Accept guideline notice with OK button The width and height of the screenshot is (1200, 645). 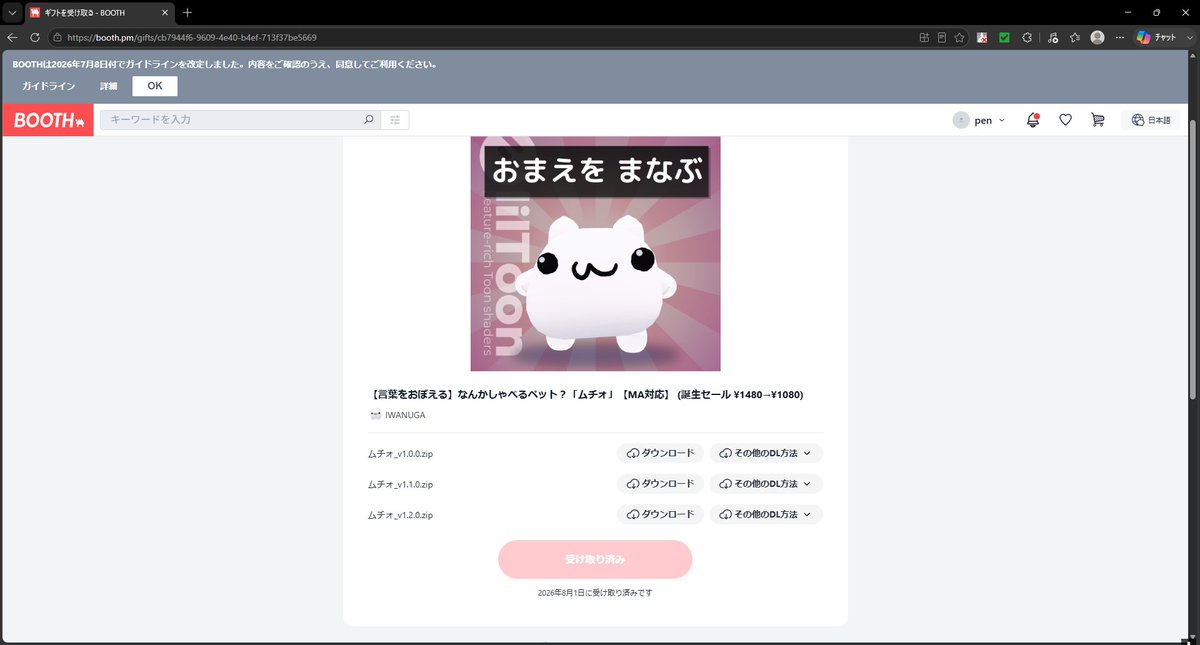pos(155,86)
